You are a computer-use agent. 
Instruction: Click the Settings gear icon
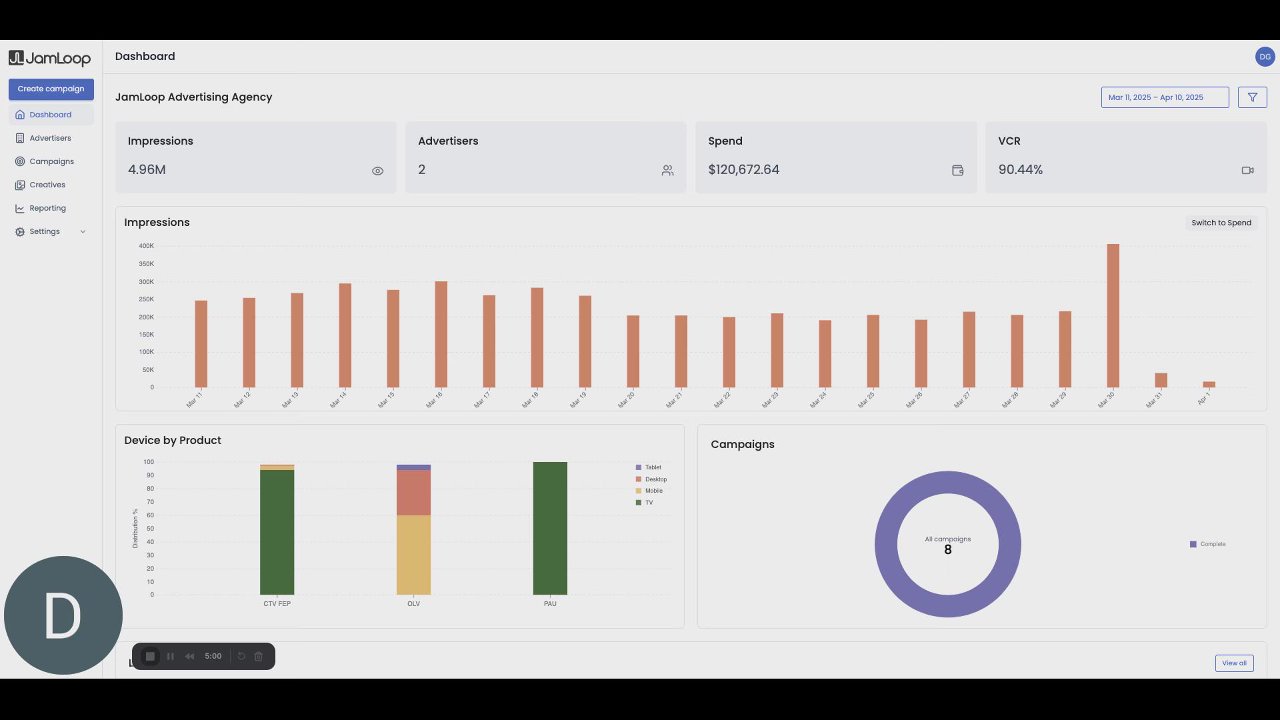20,232
